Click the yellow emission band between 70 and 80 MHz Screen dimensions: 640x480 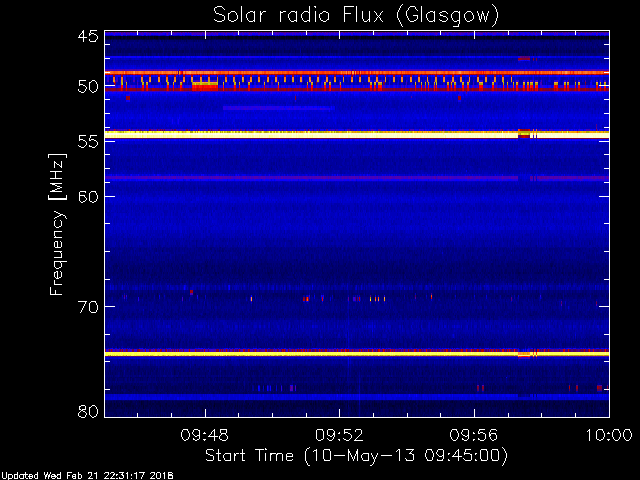click(x=357, y=353)
